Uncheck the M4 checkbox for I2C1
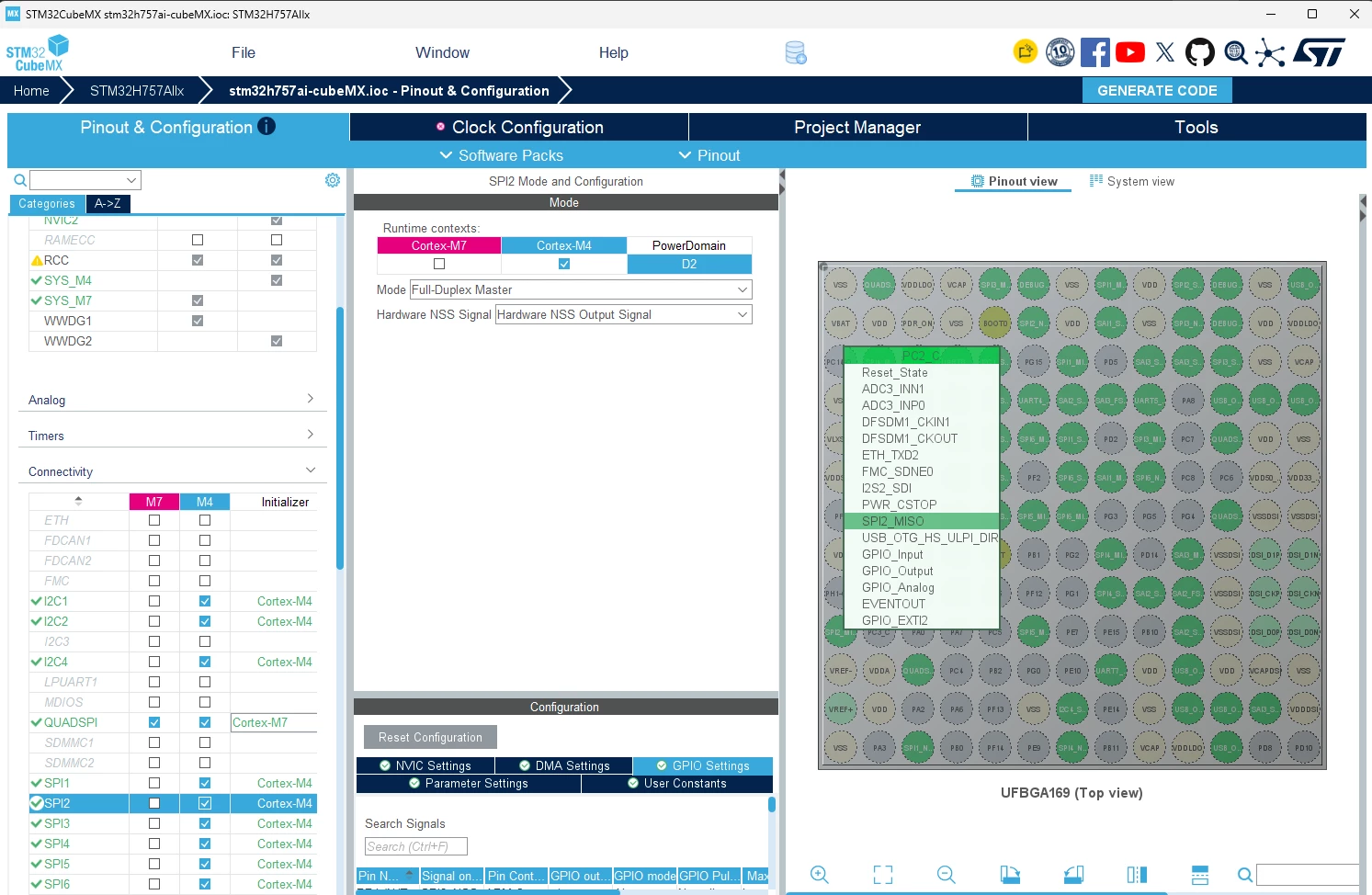 click(205, 601)
